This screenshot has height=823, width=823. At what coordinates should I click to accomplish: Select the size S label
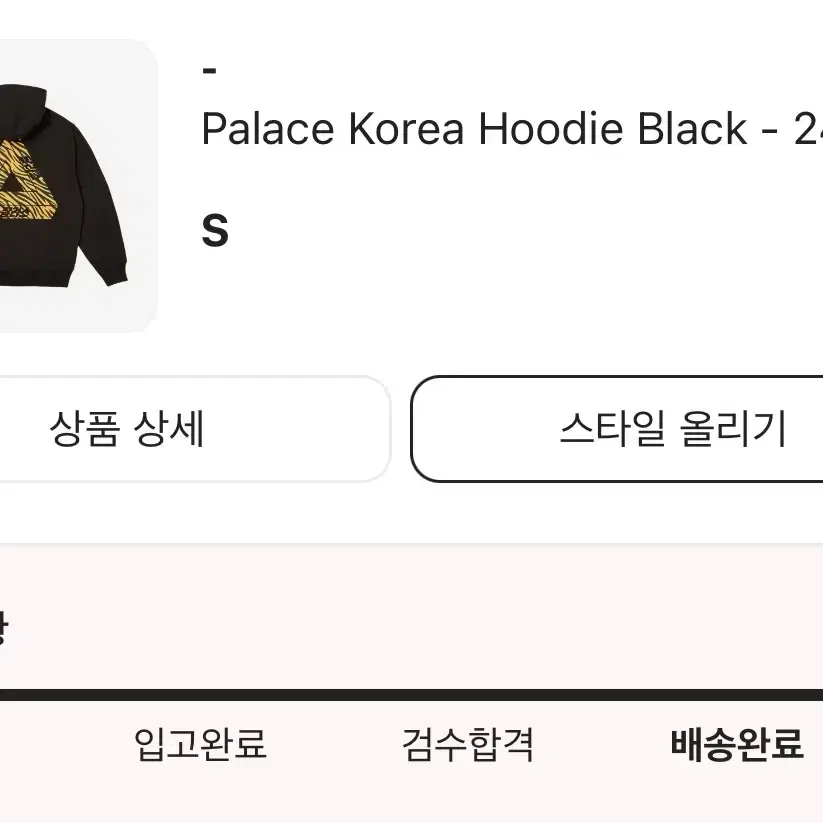tap(215, 230)
